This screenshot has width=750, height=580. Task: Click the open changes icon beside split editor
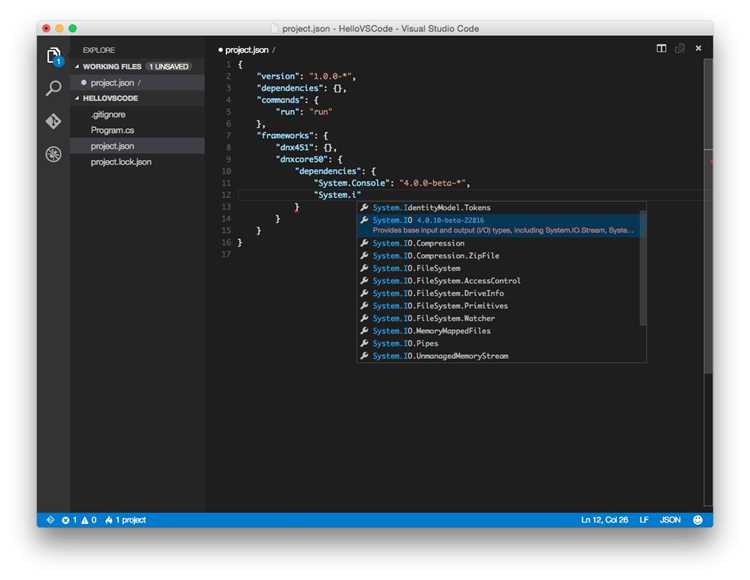680,48
